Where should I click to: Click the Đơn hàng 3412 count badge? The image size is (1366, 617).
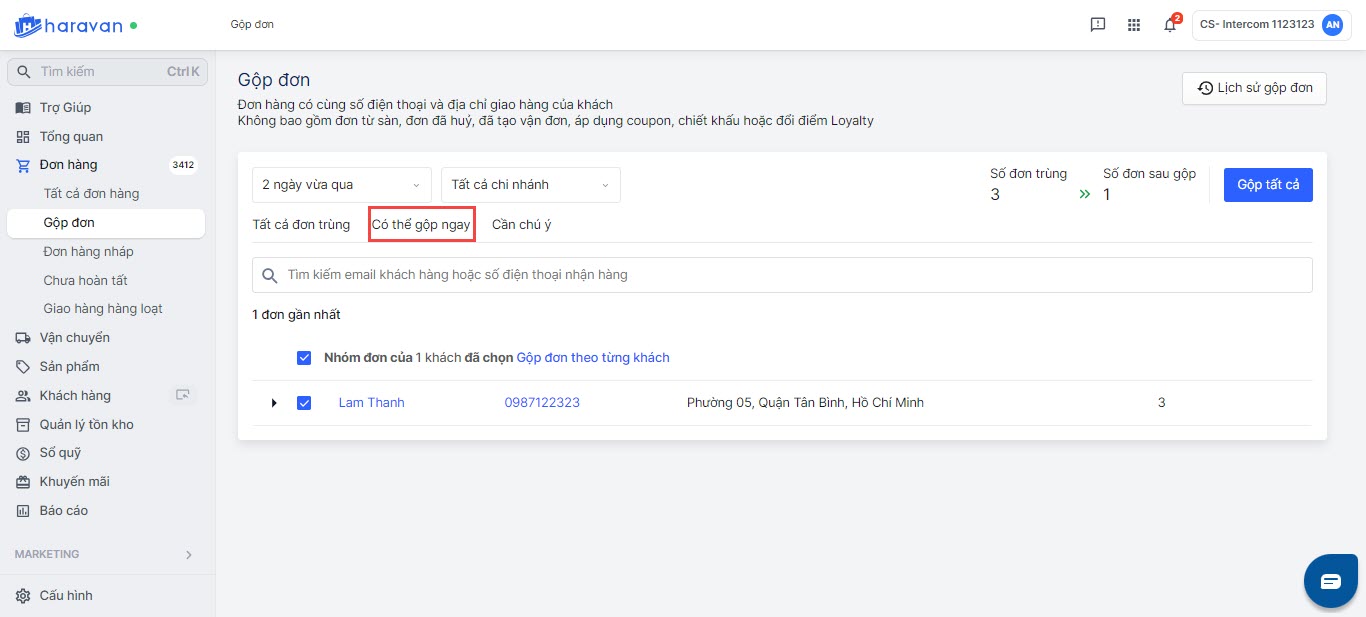coord(183,165)
